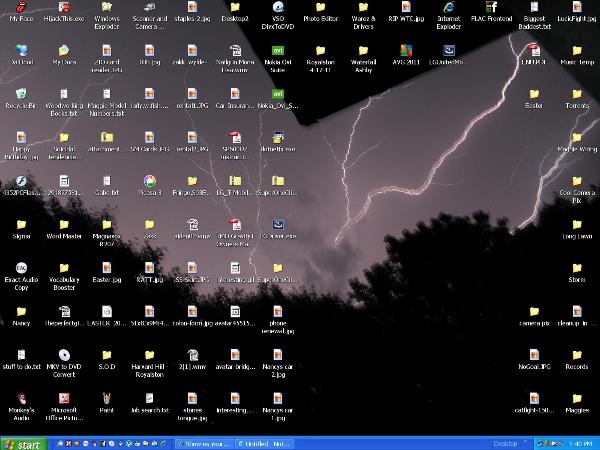The image size is (600, 450).
Task: Open the My Docs folder
Action: [64, 50]
